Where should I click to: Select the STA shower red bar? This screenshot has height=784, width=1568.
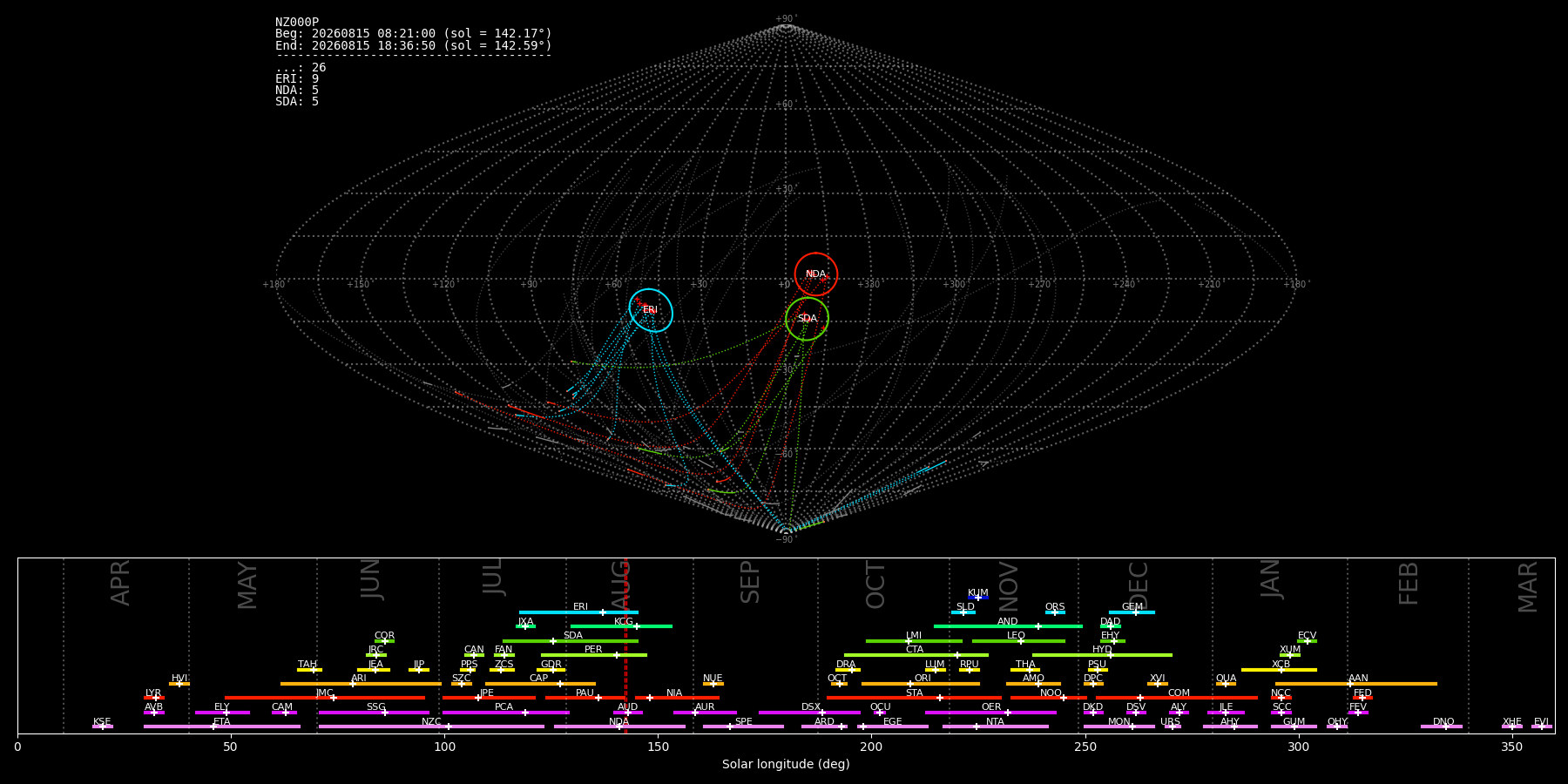point(914,698)
